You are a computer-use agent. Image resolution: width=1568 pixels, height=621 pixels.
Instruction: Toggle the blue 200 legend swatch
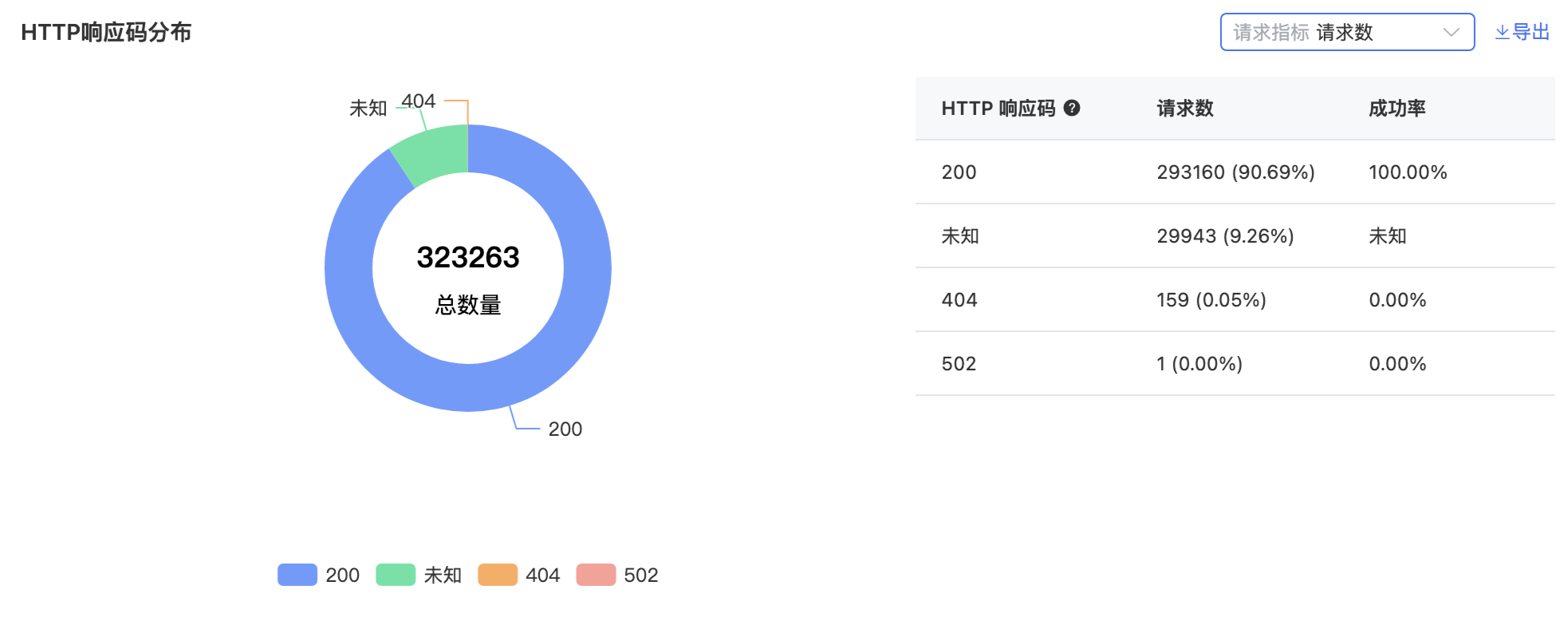click(297, 575)
